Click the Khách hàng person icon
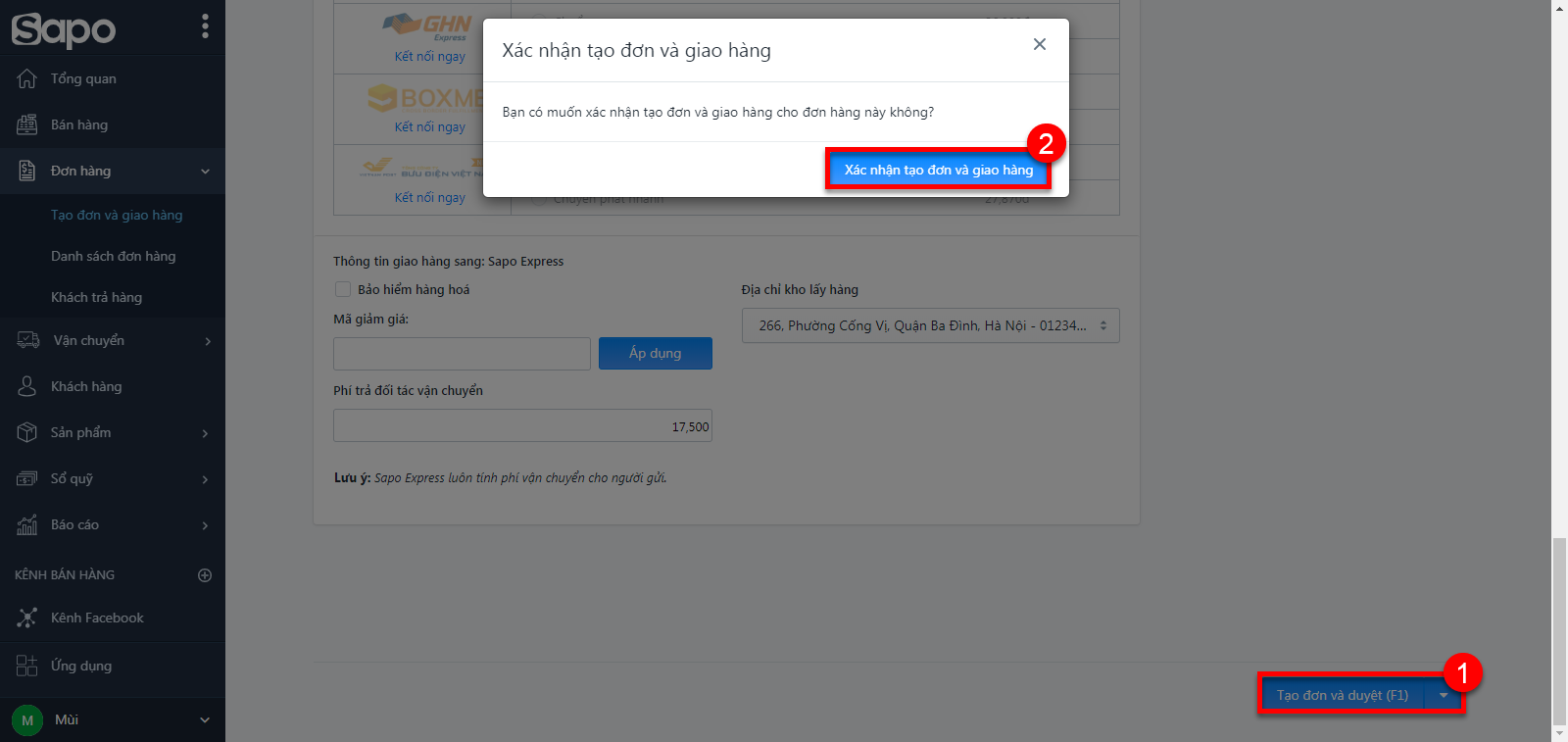Screen dimensions: 1568x742 [x=26, y=386]
